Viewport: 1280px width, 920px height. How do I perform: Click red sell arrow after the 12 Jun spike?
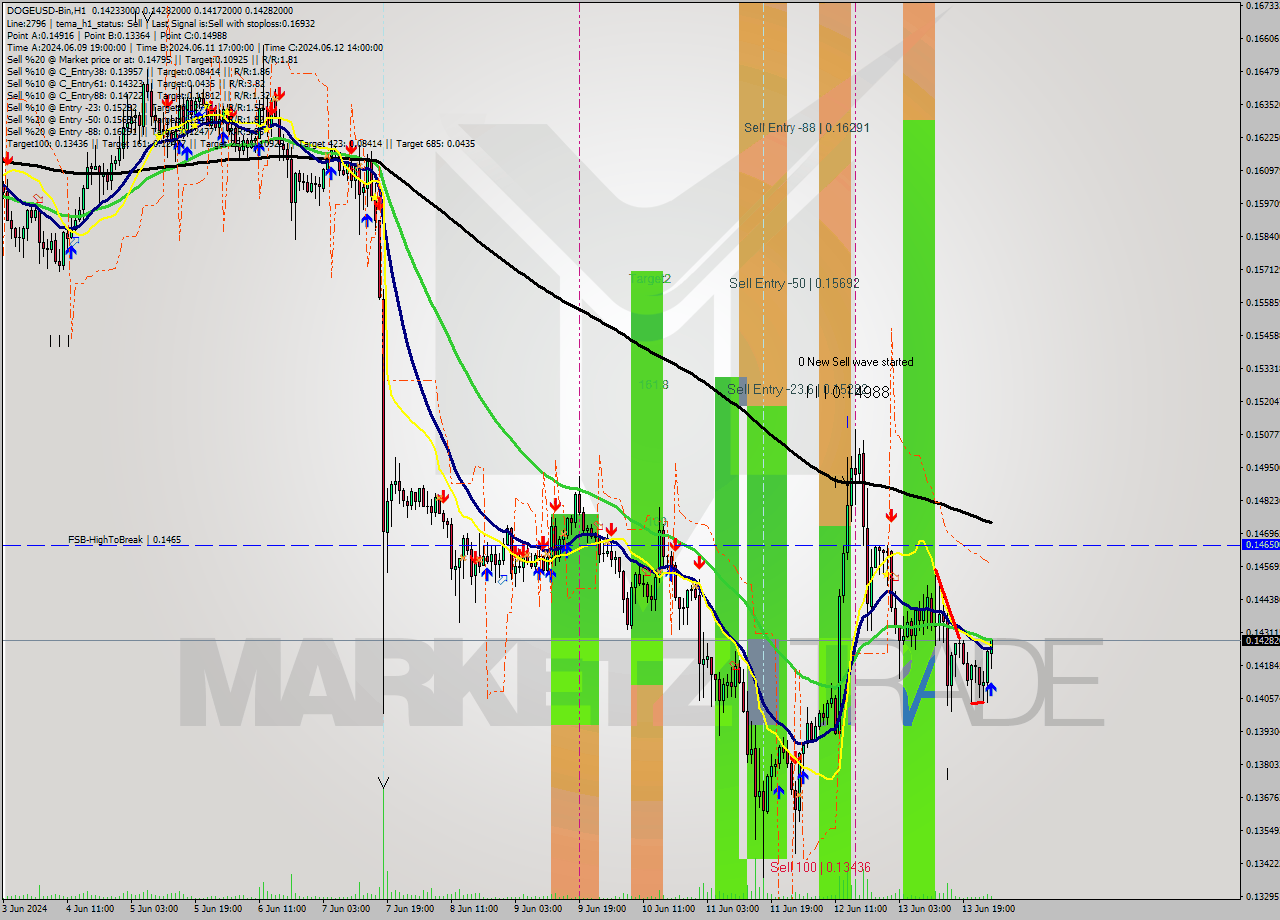[x=891, y=516]
